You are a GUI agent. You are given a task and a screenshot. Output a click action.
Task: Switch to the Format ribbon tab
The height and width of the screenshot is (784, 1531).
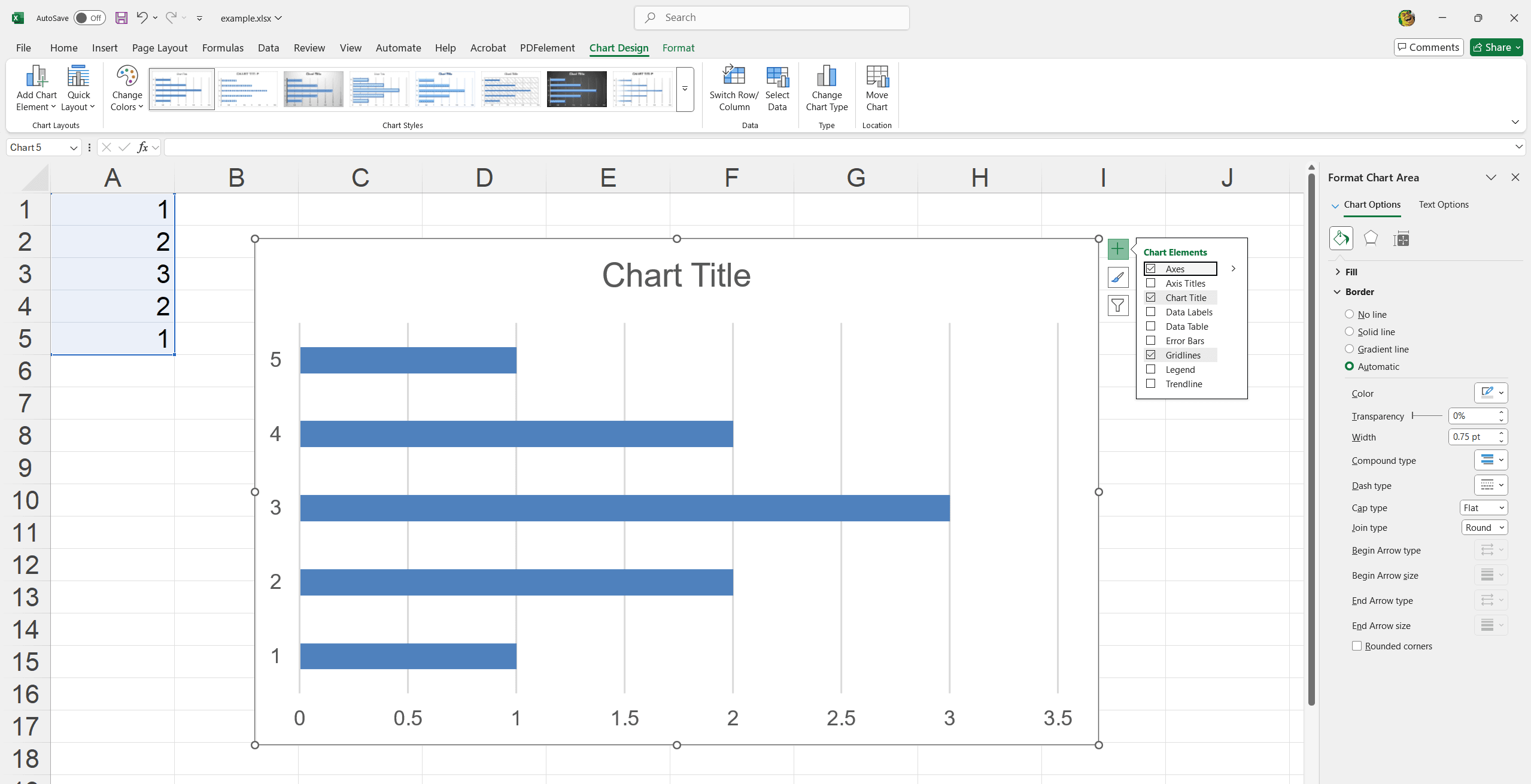click(x=678, y=48)
